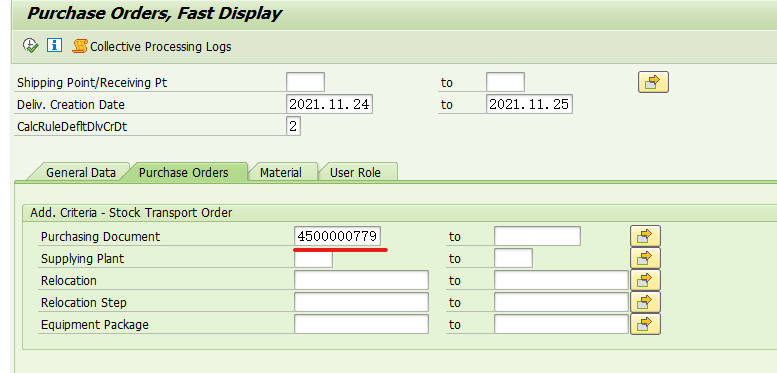777x373 pixels.
Task: Click the Execute clock icon
Action: 30,46
